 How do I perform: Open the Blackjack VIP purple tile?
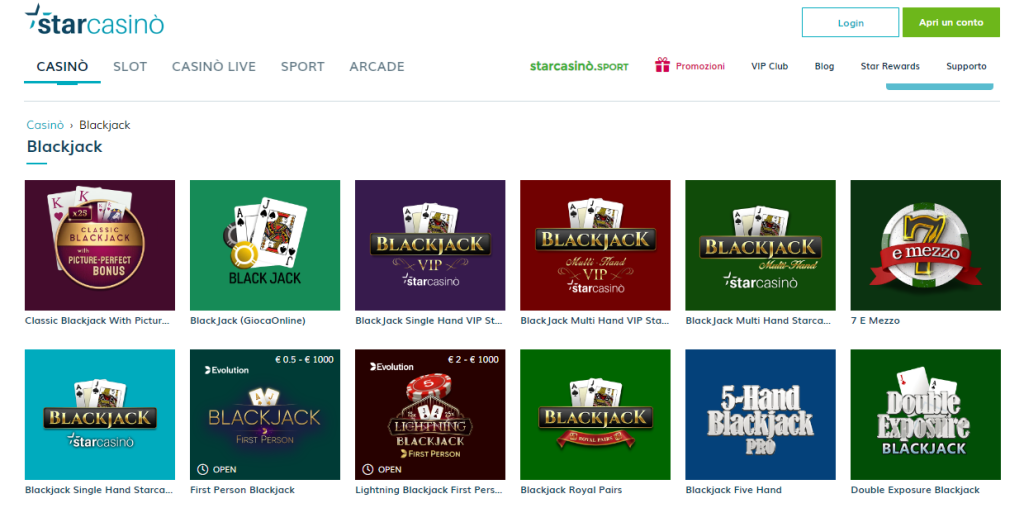(430, 245)
